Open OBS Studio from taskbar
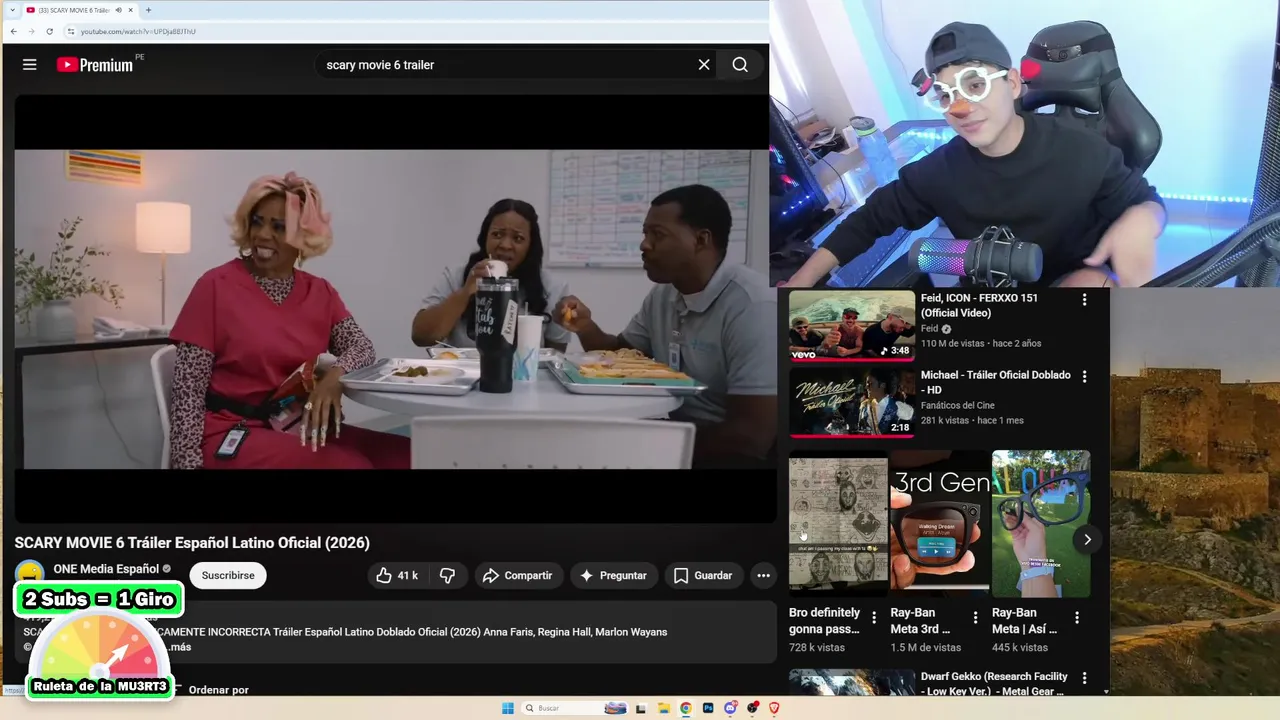1280x720 pixels. [752, 708]
